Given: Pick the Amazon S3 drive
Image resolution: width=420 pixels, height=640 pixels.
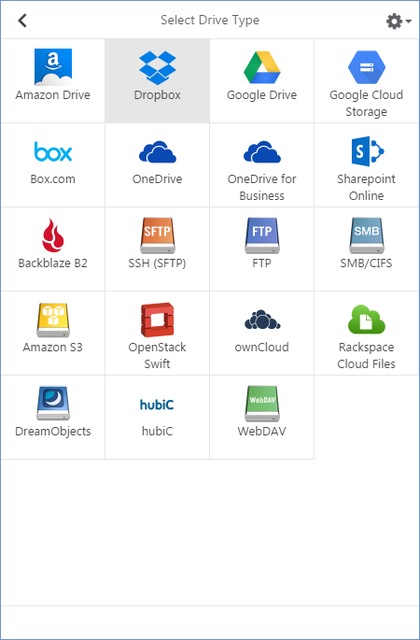Looking at the screenshot, I should pyautogui.click(x=53, y=333).
